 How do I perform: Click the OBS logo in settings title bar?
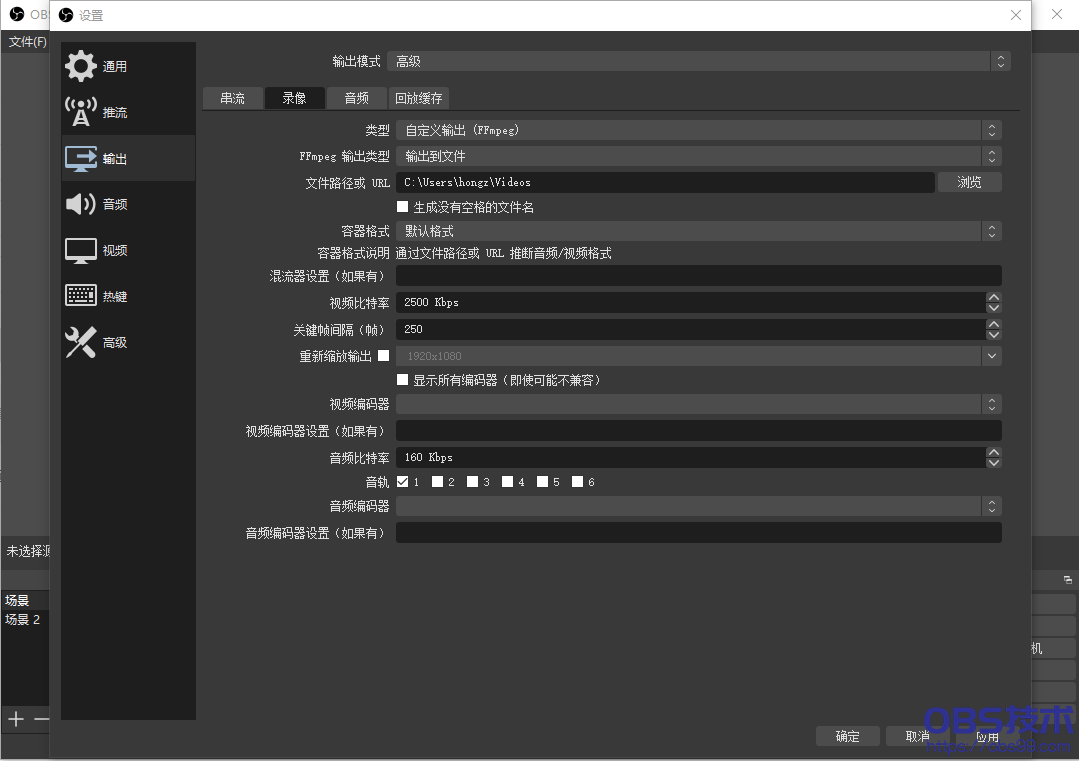pyautogui.click(x=66, y=15)
